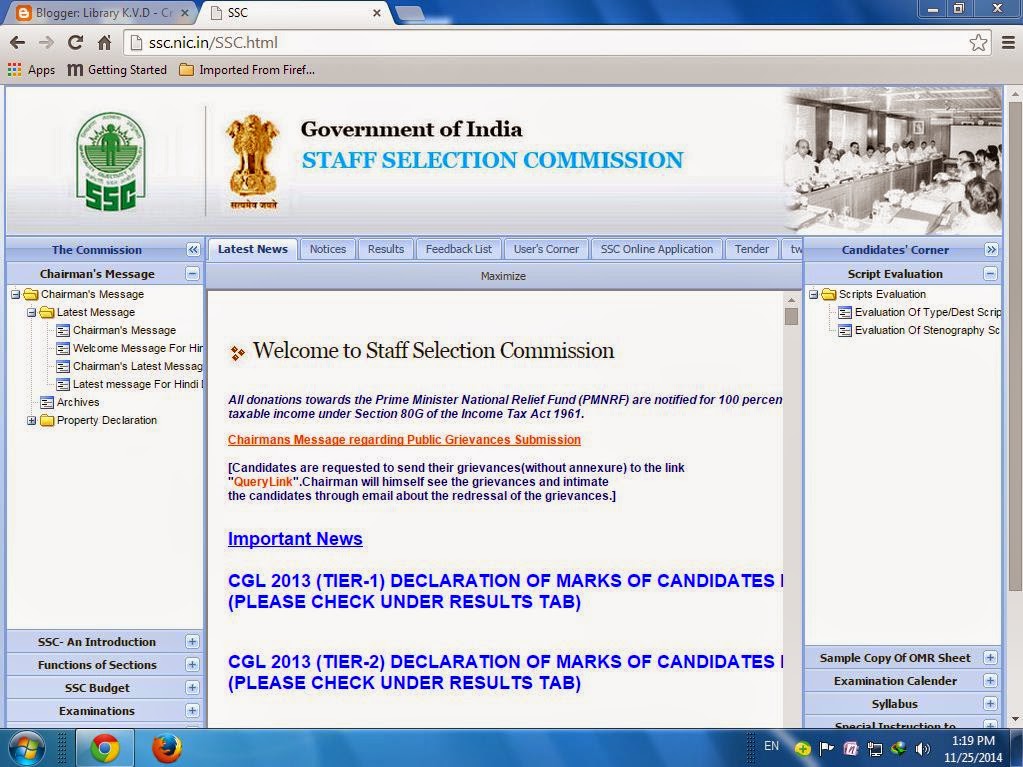
Task: Open CGL 2013 (TIER-1) declaration of marks
Action: pyautogui.click(x=506, y=591)
